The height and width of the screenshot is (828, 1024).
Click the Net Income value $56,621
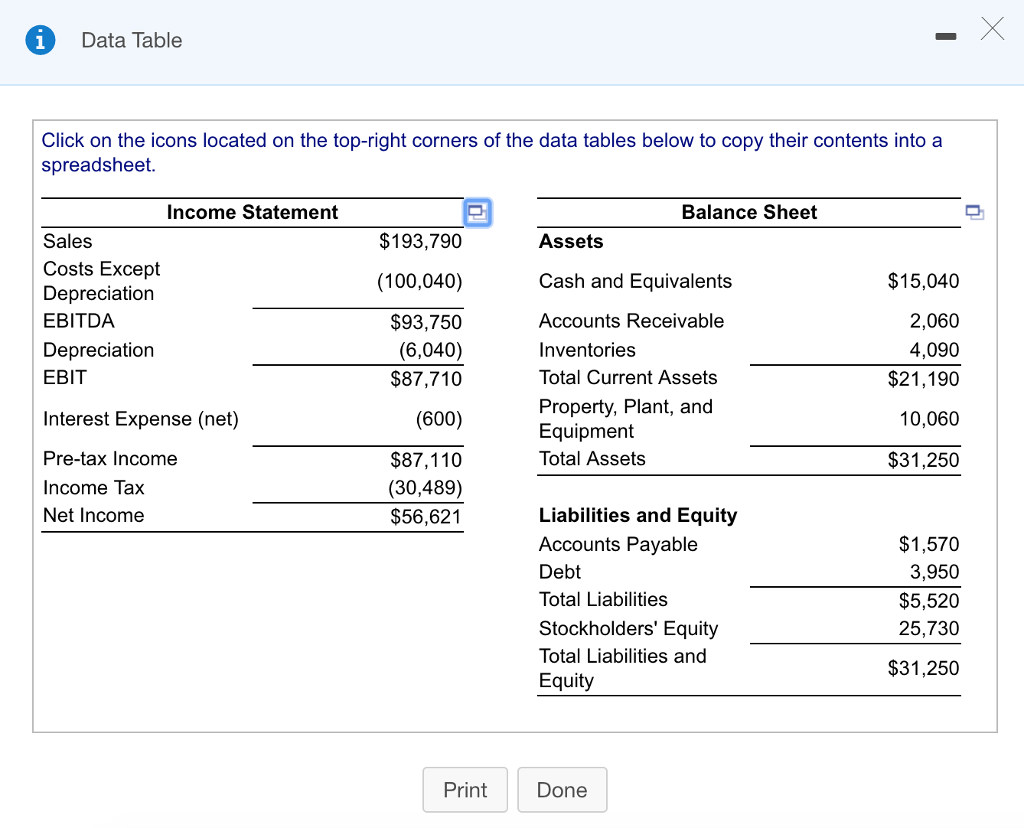[x=426, y=517]
